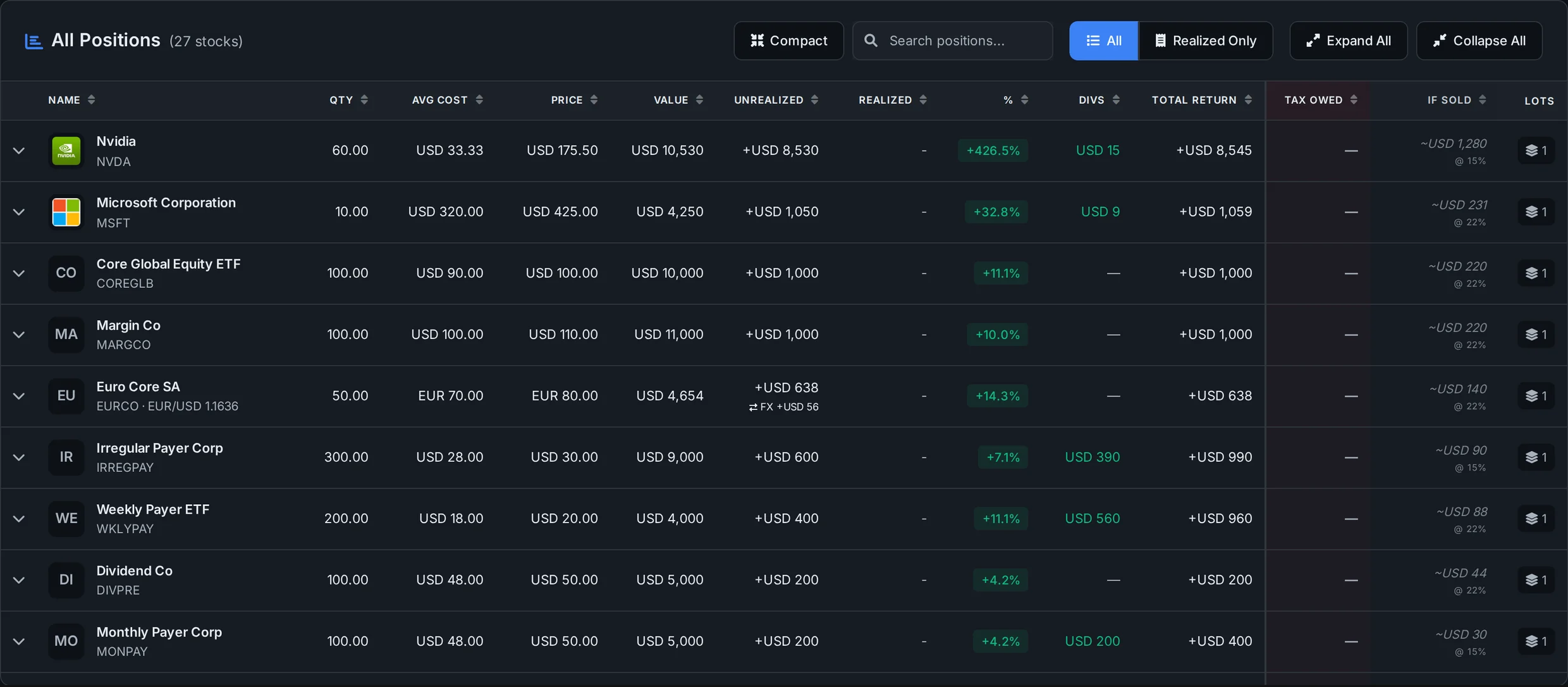Screen dimensions: 1568x687
Task: Click the MO avatar for Monthly Payer Corp
Action: [66, 641]
